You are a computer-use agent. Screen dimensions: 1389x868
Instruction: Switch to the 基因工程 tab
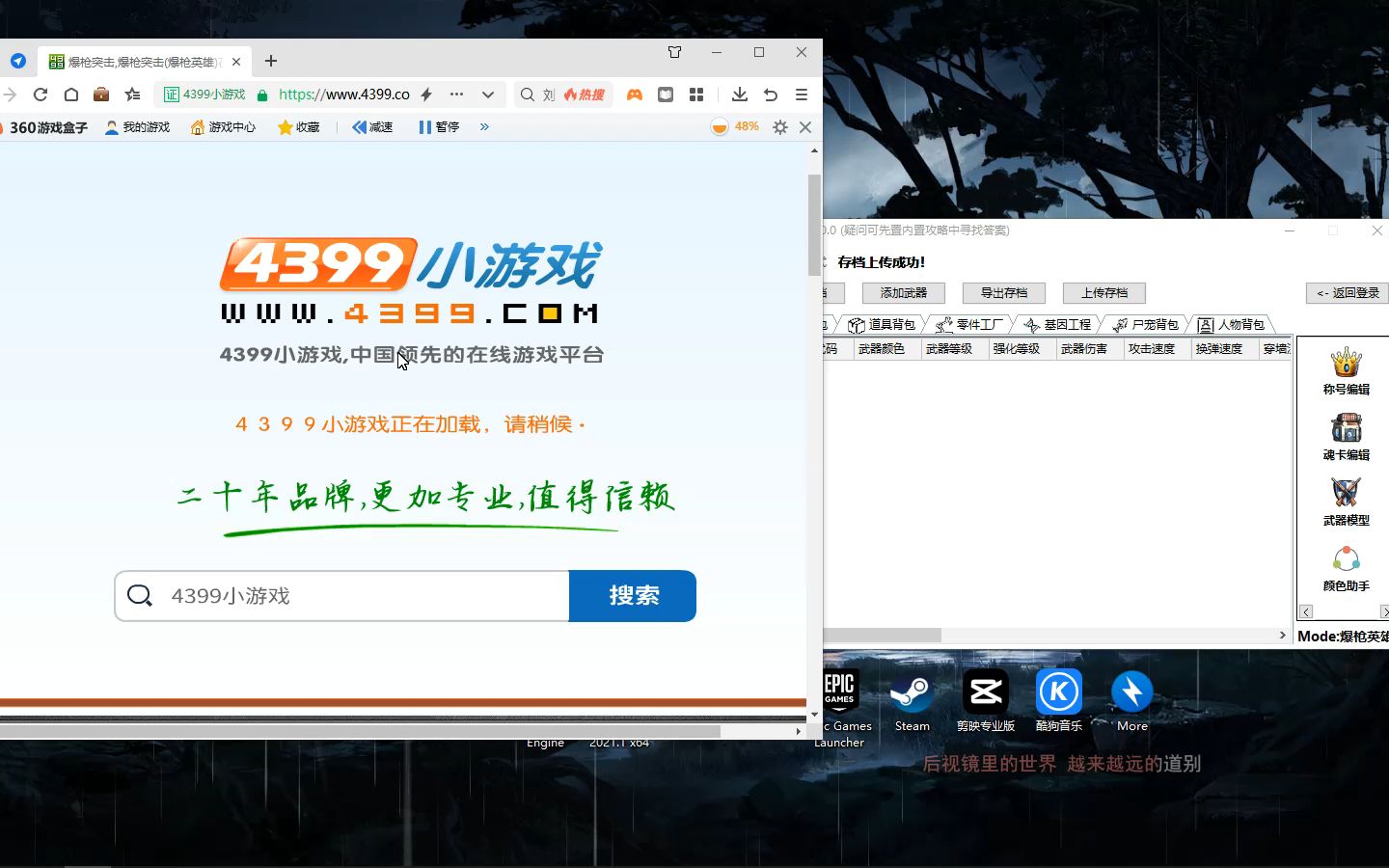click(1057, 325)
